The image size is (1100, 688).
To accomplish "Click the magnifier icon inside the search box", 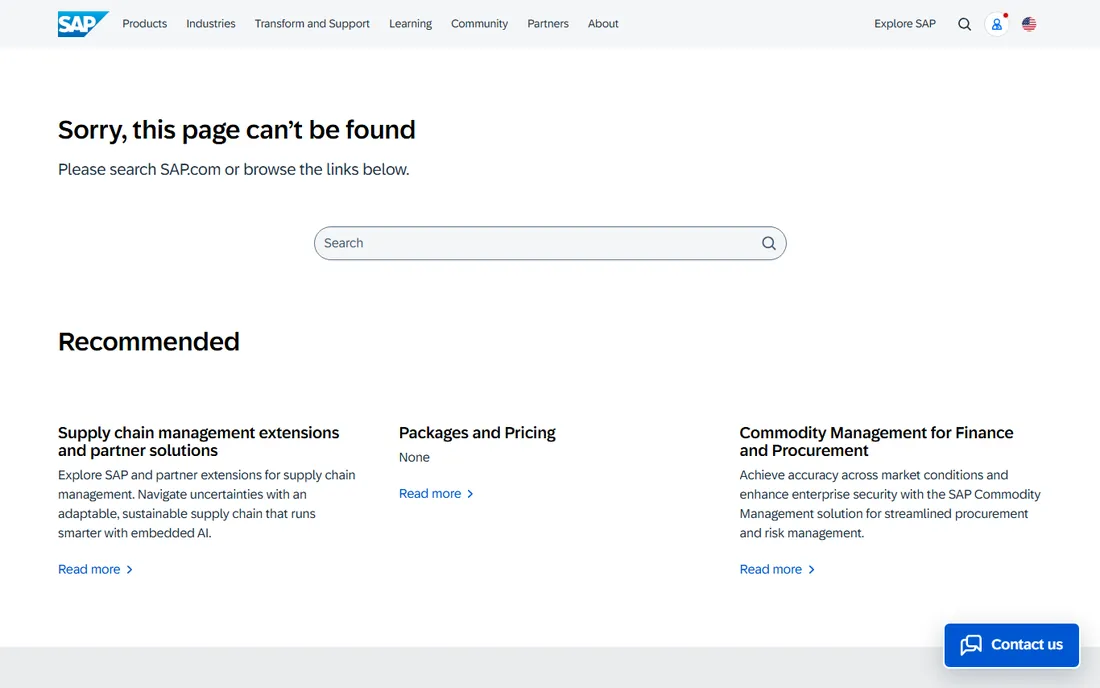I will 769,243.
